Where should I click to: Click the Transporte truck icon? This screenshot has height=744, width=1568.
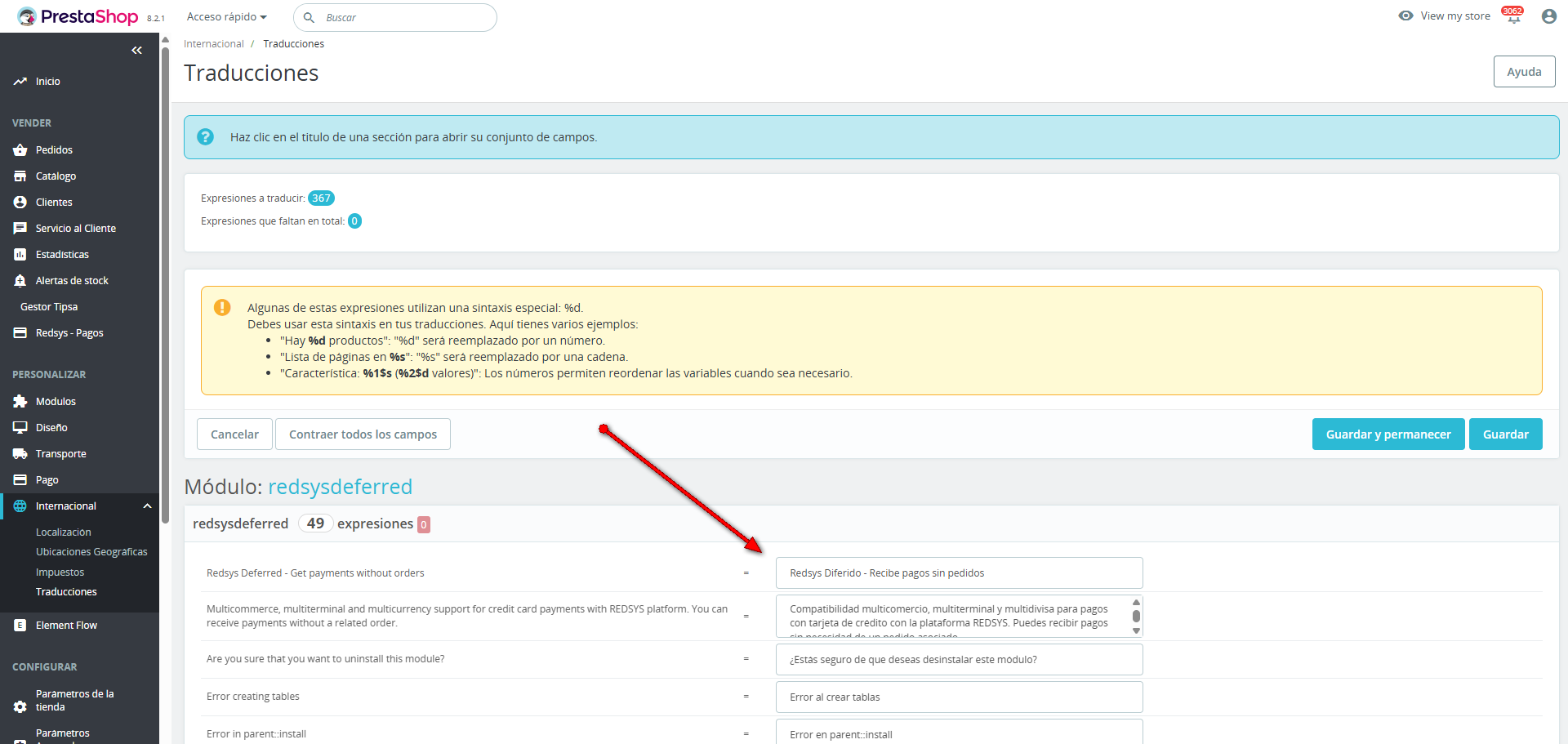tap(20, 454)
